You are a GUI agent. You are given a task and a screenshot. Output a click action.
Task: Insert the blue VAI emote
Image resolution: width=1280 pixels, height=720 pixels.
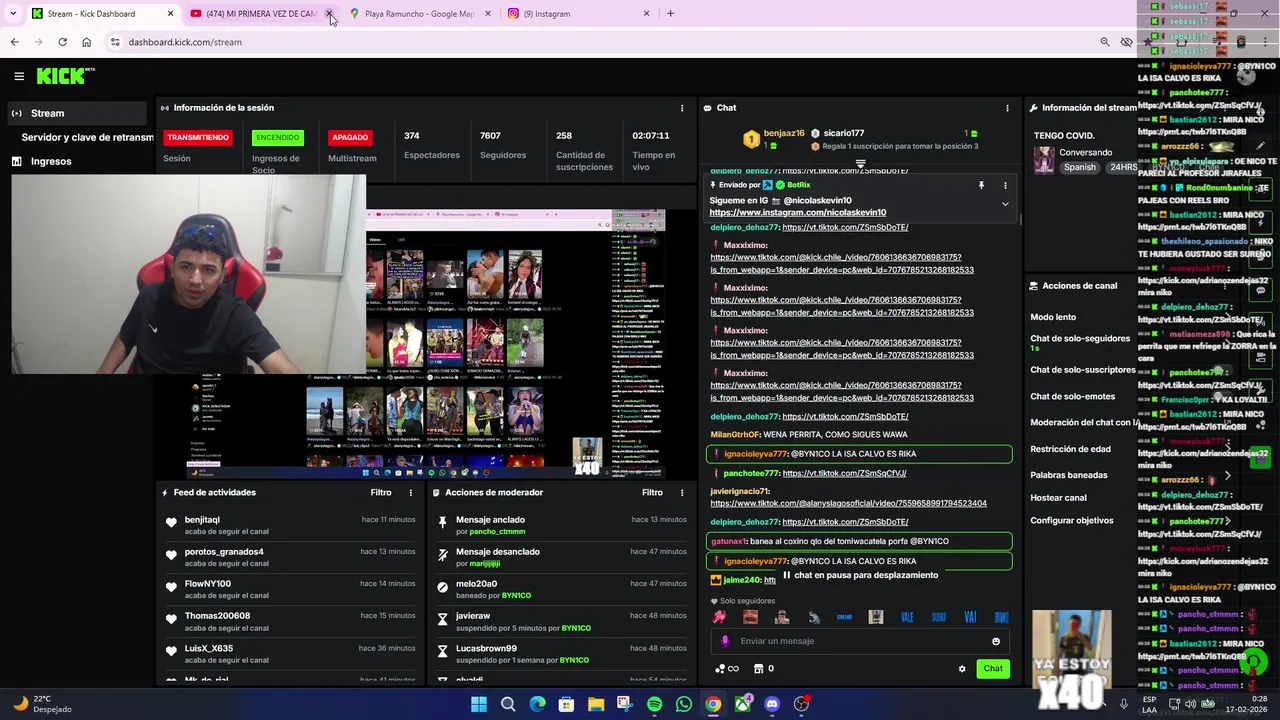(969, 617)
